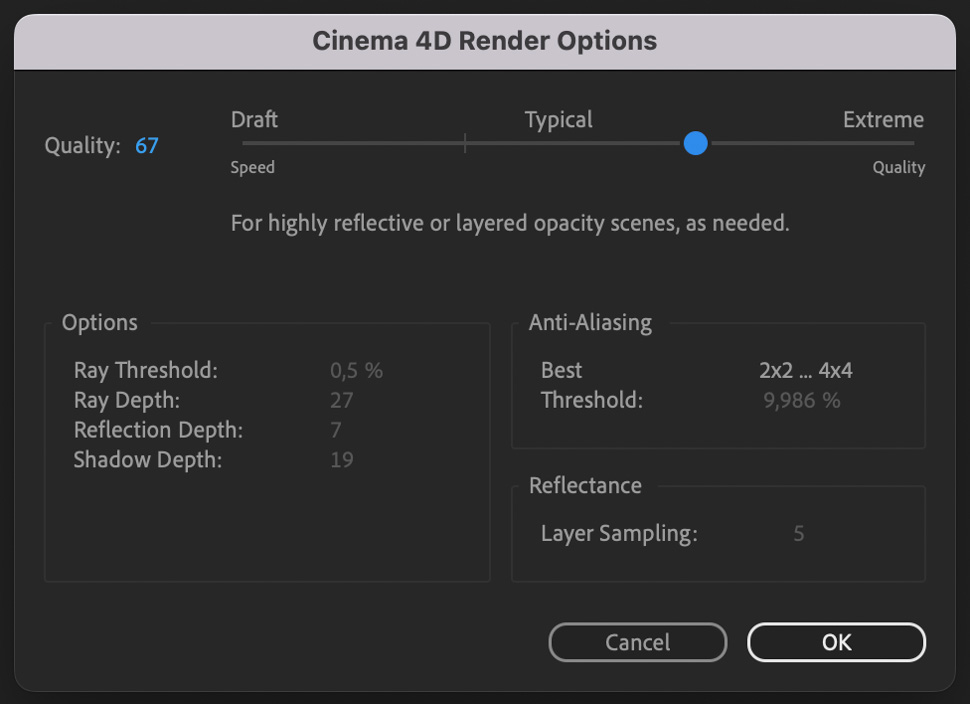Select the Threshold value 9,986 %

(799, 401)
